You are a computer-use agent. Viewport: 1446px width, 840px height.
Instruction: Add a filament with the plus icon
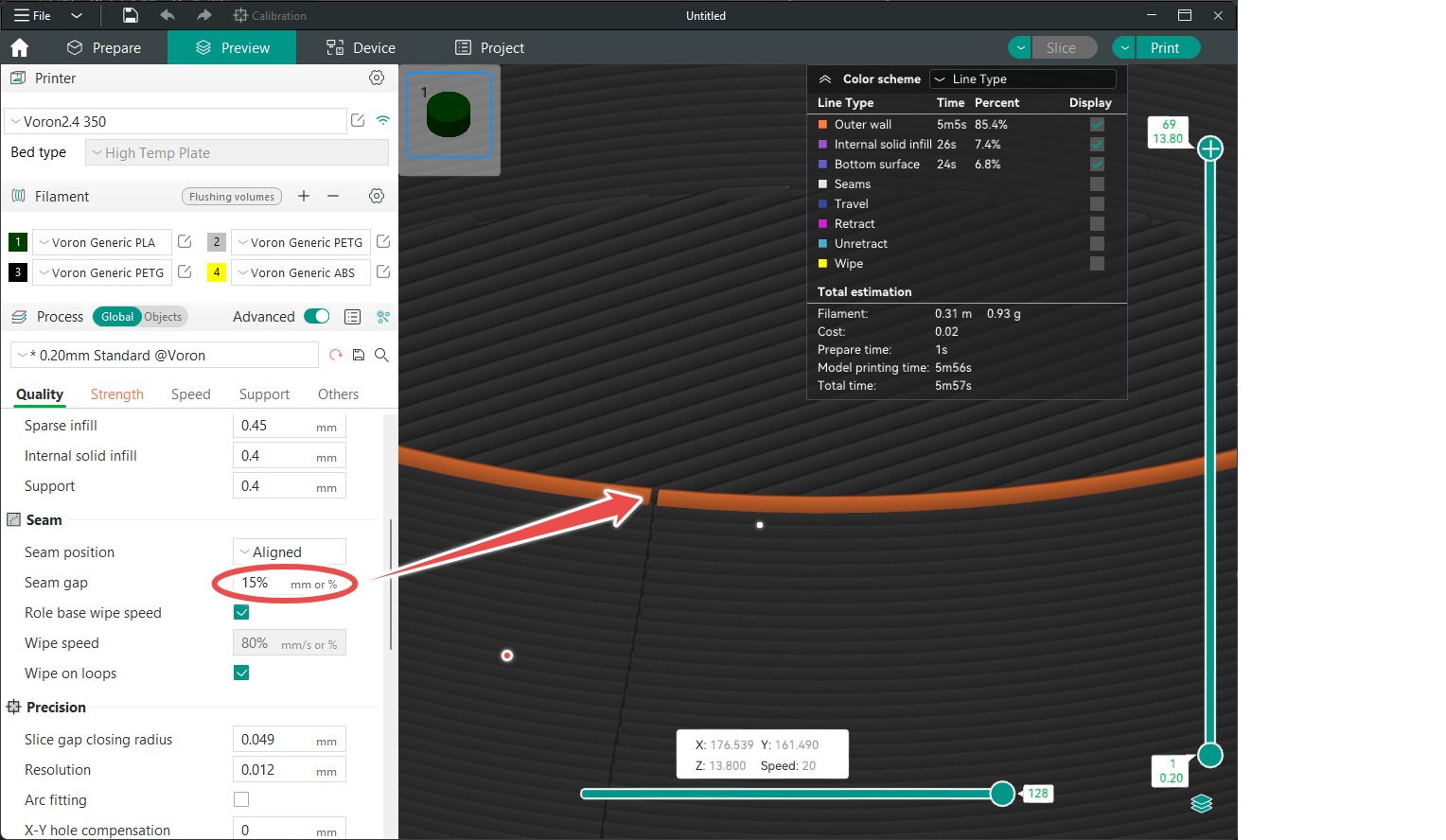click(x=304, y=196)
